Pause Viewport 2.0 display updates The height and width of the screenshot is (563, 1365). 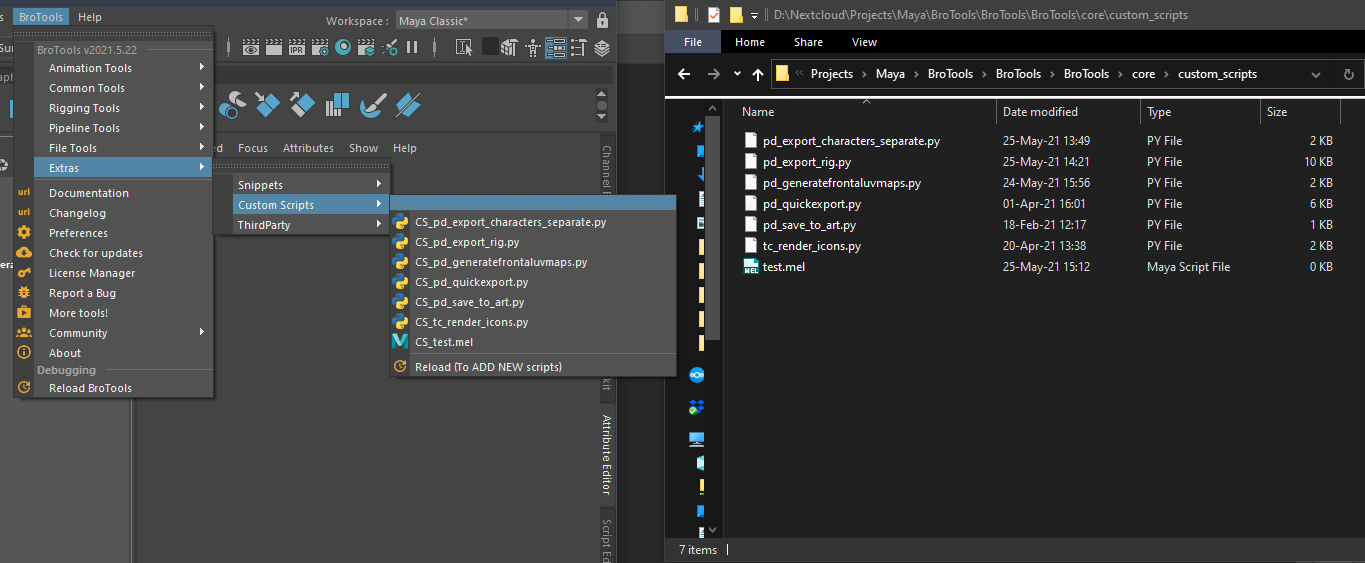click(x=412, y=47)
